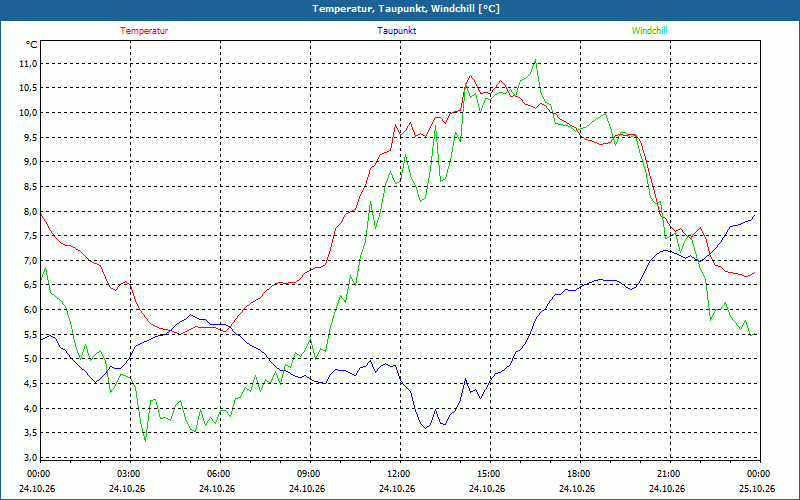Click the 8,0 y-axis value
The width and height of the screenshot is (800, 500).
pyautogui.click(x=30, y=211)
